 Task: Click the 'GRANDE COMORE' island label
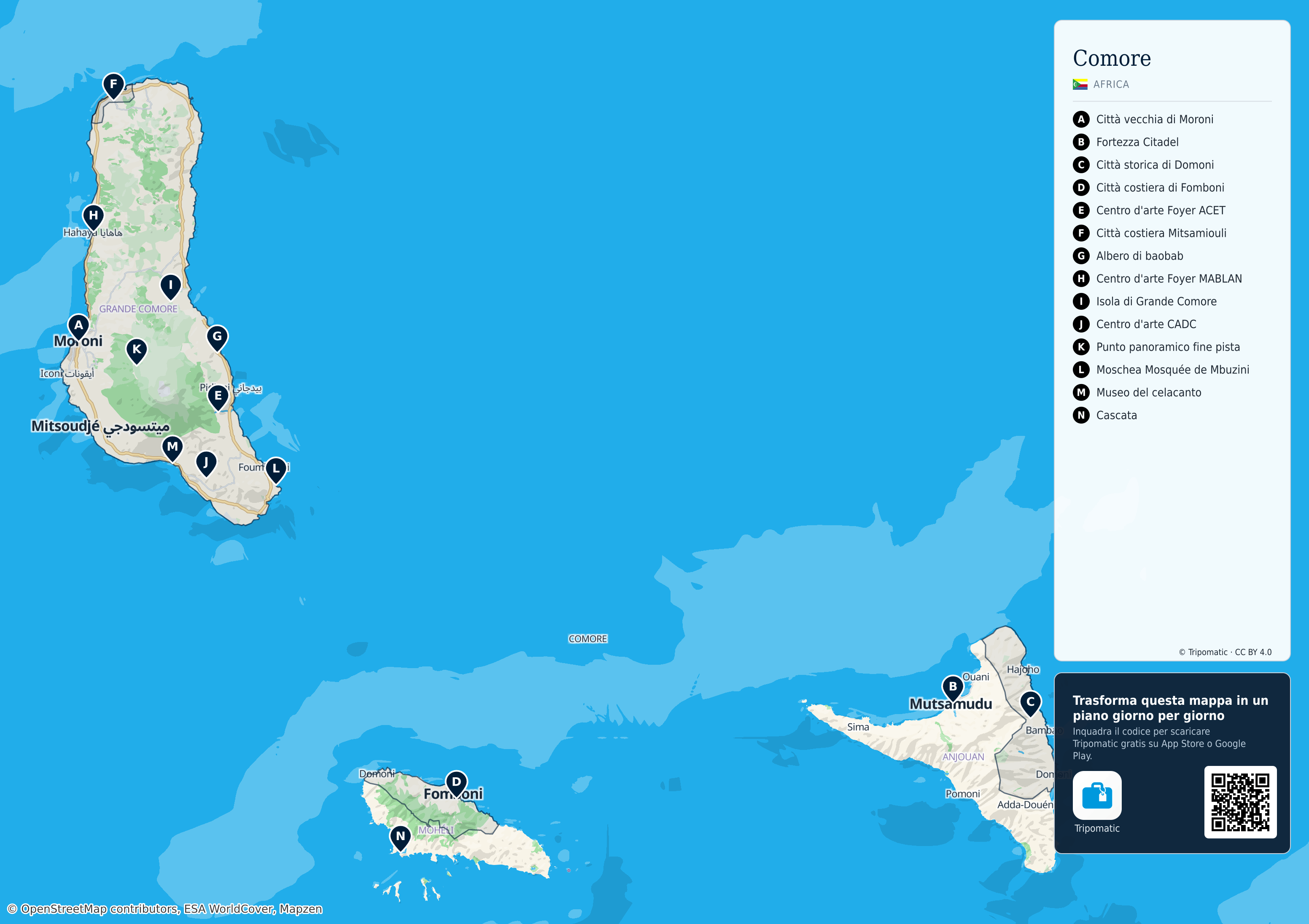pos(138,309)
